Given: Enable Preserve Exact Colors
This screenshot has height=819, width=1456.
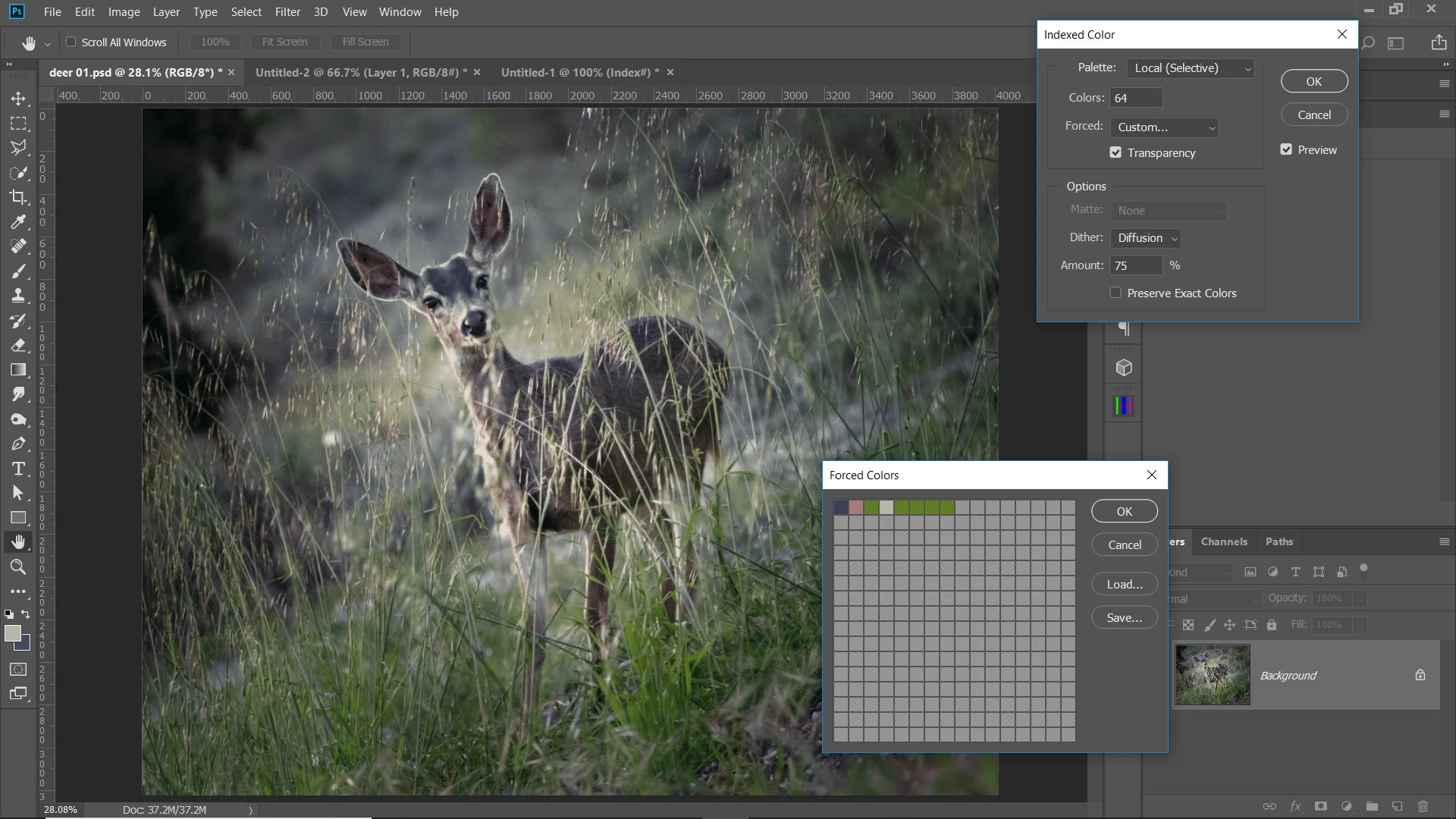Looking at the screenshot, I should 1116,293.
